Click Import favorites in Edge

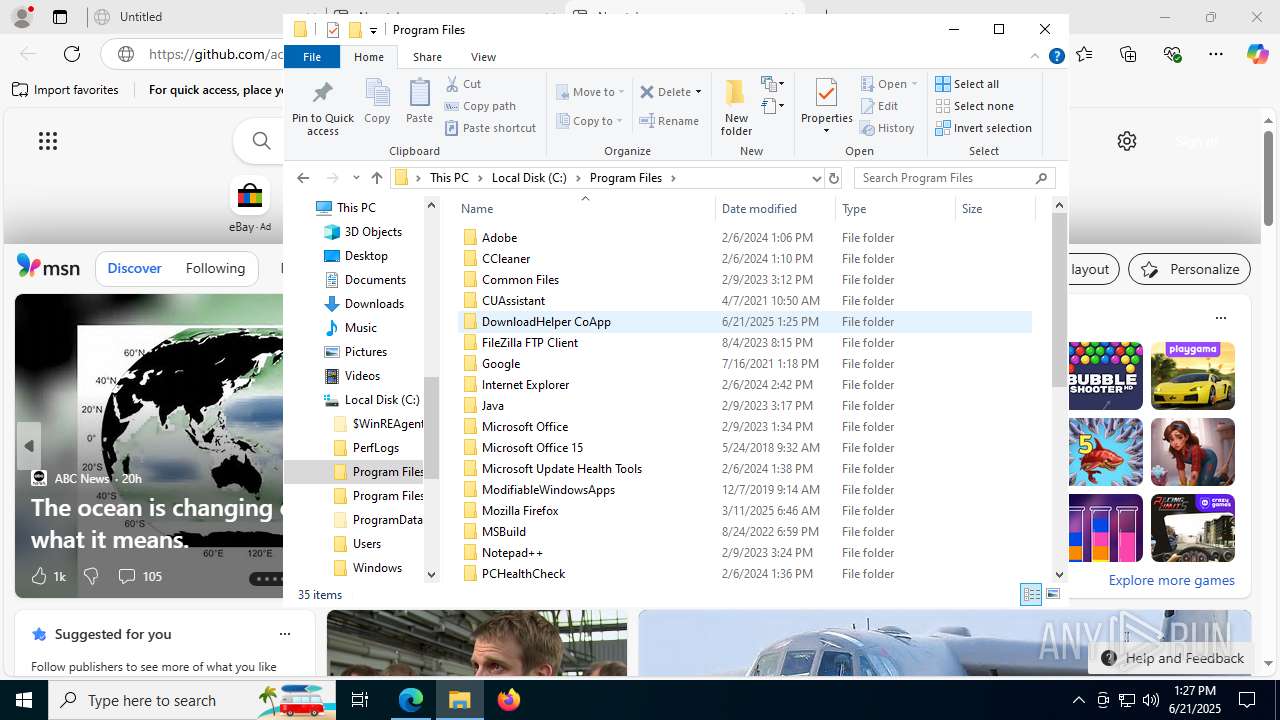(66, 90)
